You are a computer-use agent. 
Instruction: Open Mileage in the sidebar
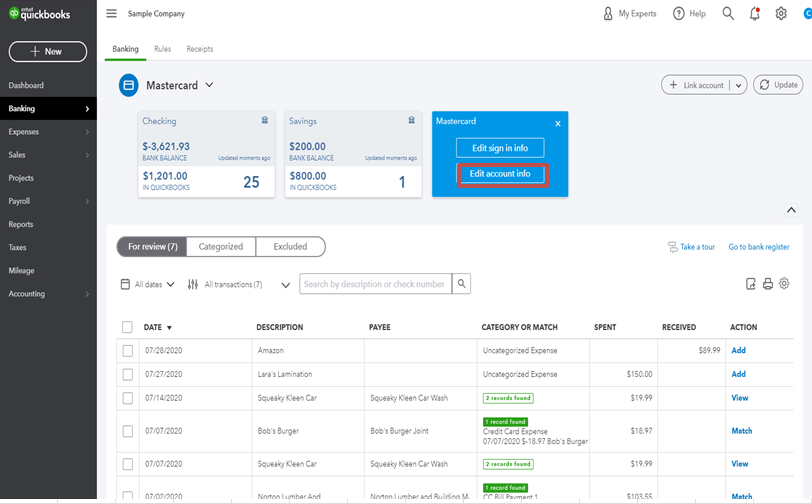tap(21, 270)
